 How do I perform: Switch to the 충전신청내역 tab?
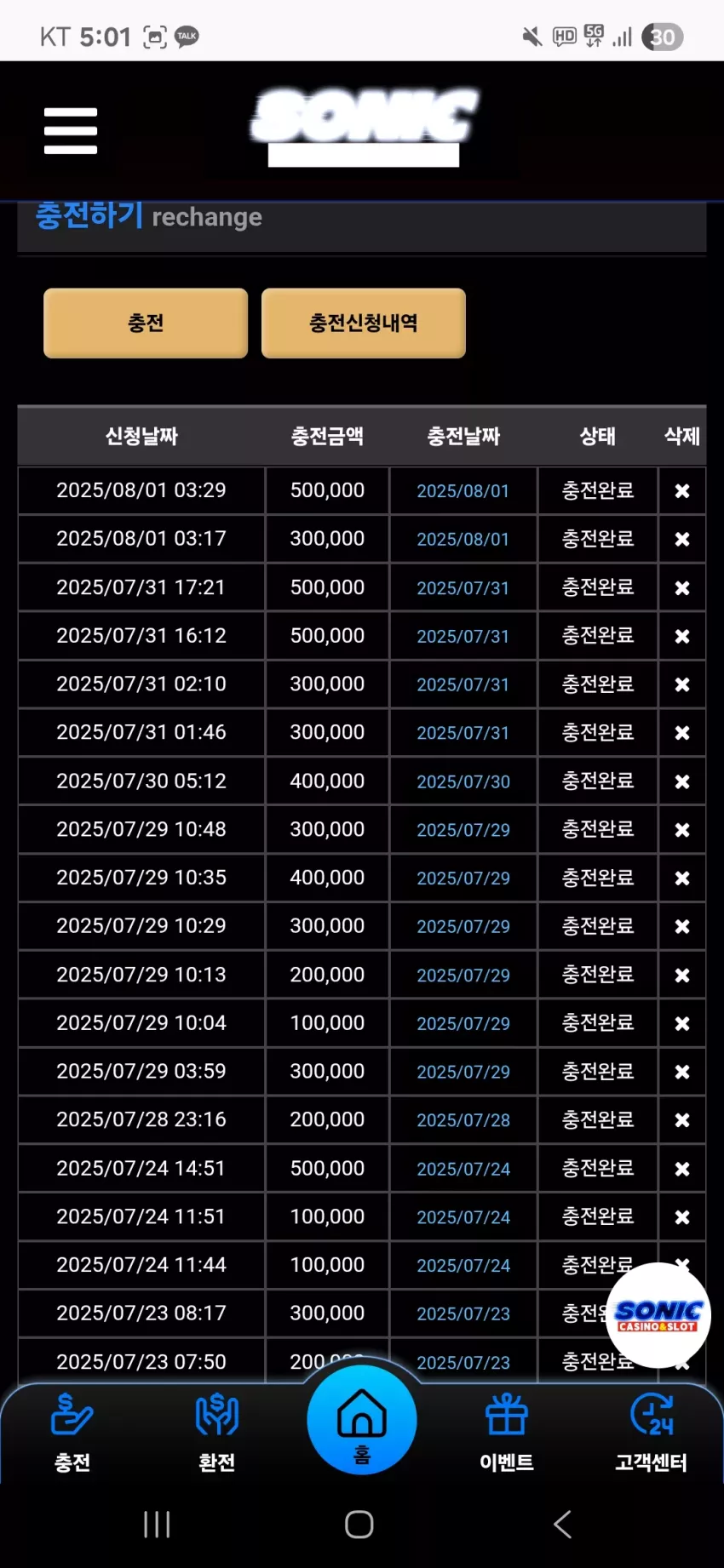364,323
